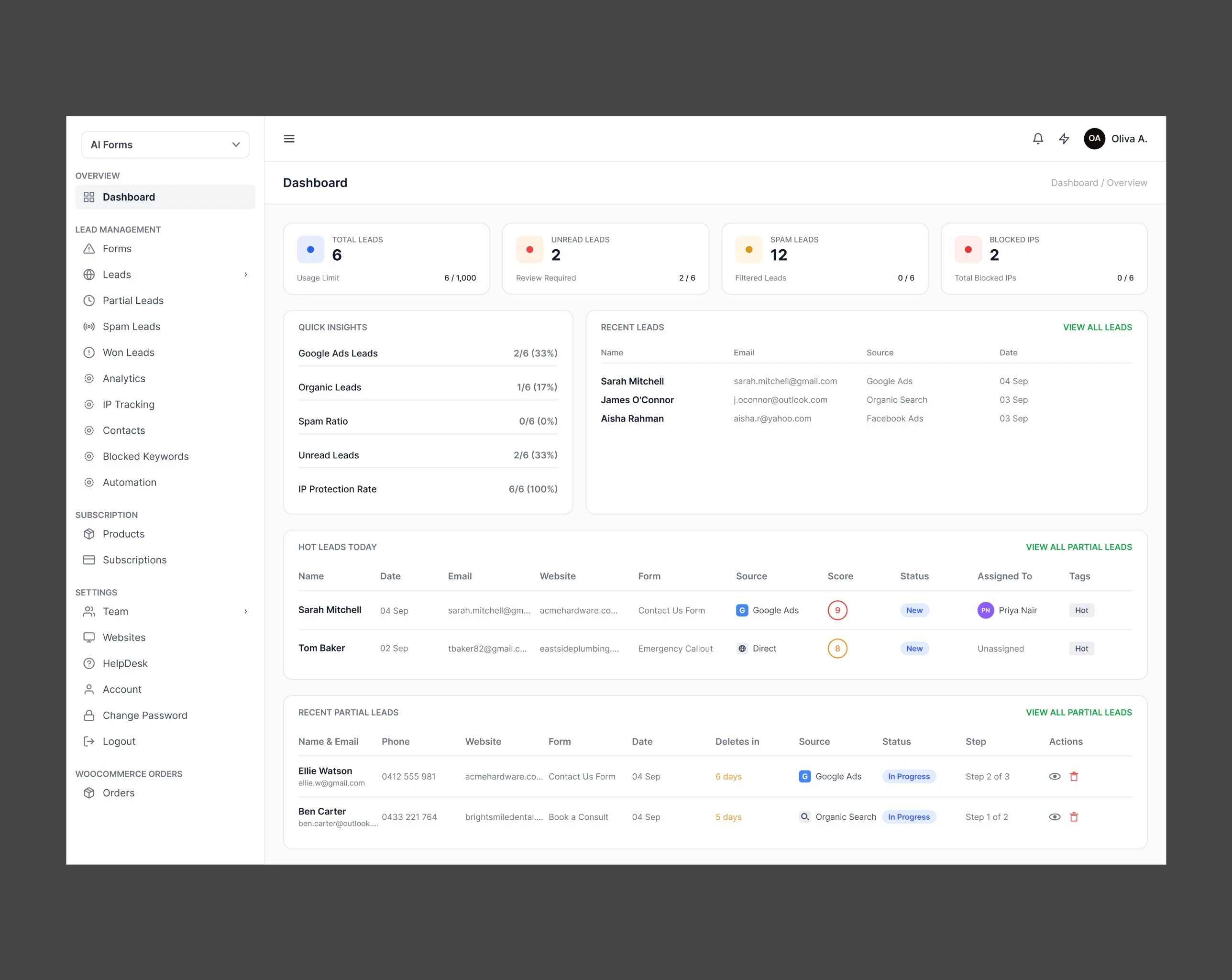
Task: Open Account settings
Action: 165,689
